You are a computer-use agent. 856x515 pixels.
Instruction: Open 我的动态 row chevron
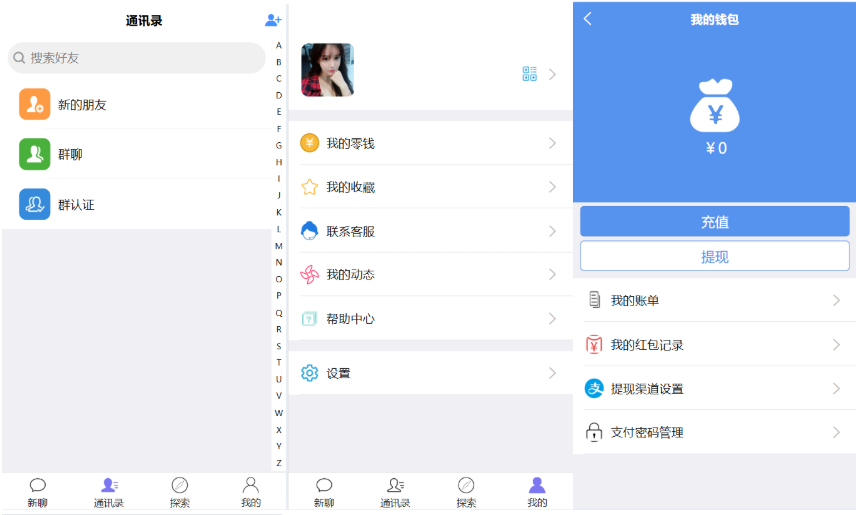552,274
